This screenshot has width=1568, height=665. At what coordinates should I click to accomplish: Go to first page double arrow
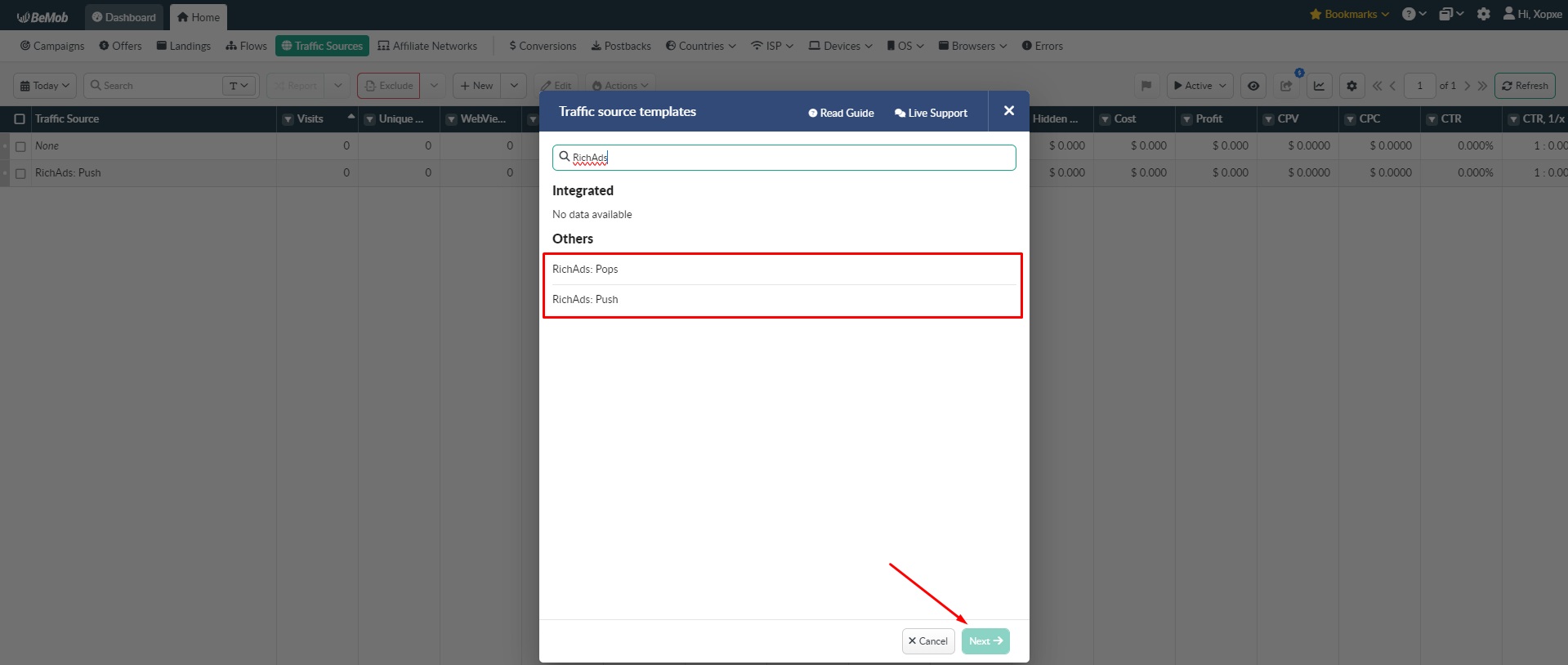[x=1378, y=86]
